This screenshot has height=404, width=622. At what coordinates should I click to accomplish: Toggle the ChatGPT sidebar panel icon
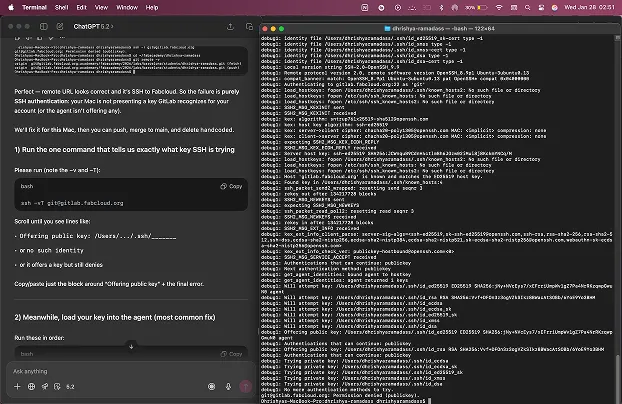pos(44,27)
